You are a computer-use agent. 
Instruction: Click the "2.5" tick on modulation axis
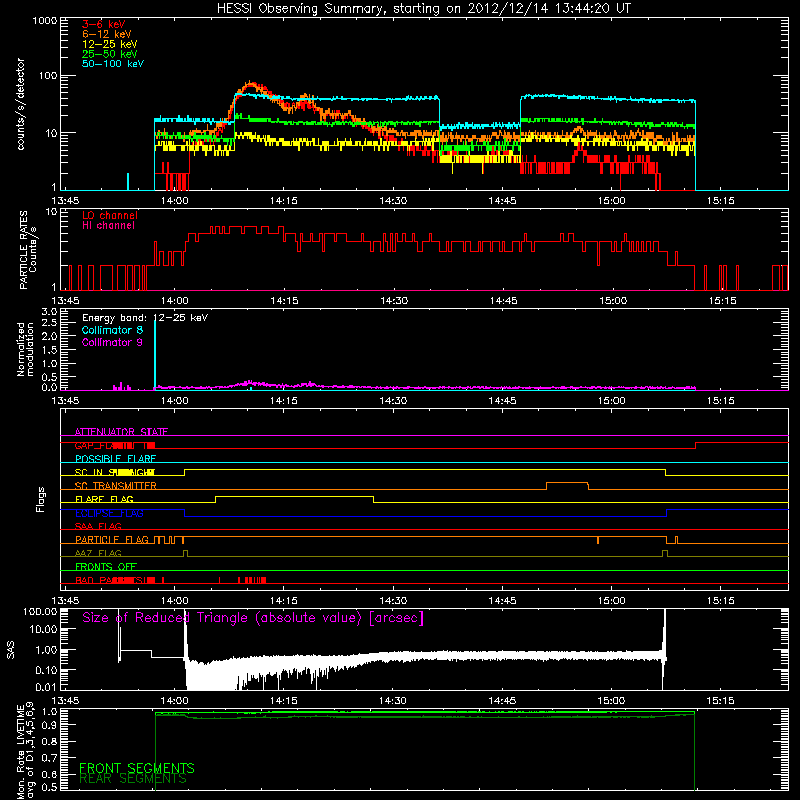pos(49,323)
